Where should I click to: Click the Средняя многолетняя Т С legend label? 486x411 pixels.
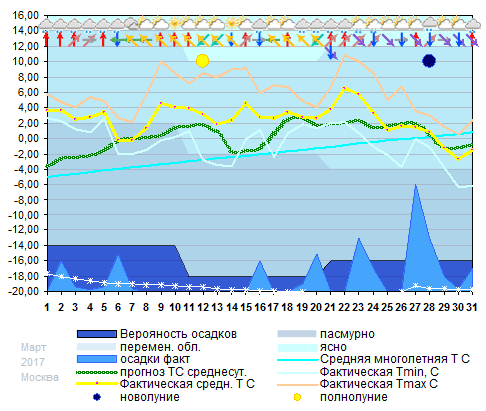pos(395,359)
